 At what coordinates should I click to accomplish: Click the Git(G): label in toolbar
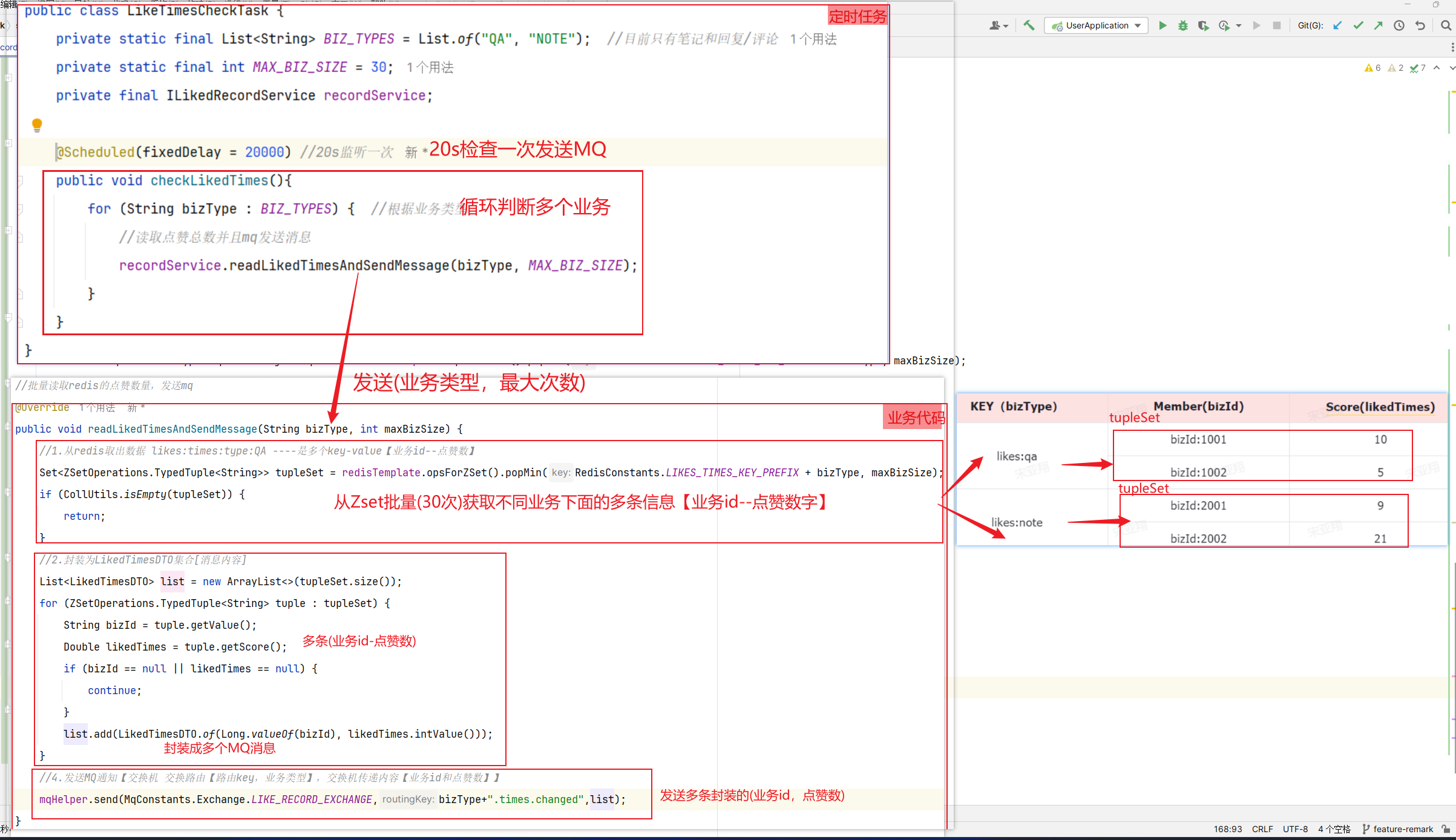pyautogui.click(x=1310, y=25)
